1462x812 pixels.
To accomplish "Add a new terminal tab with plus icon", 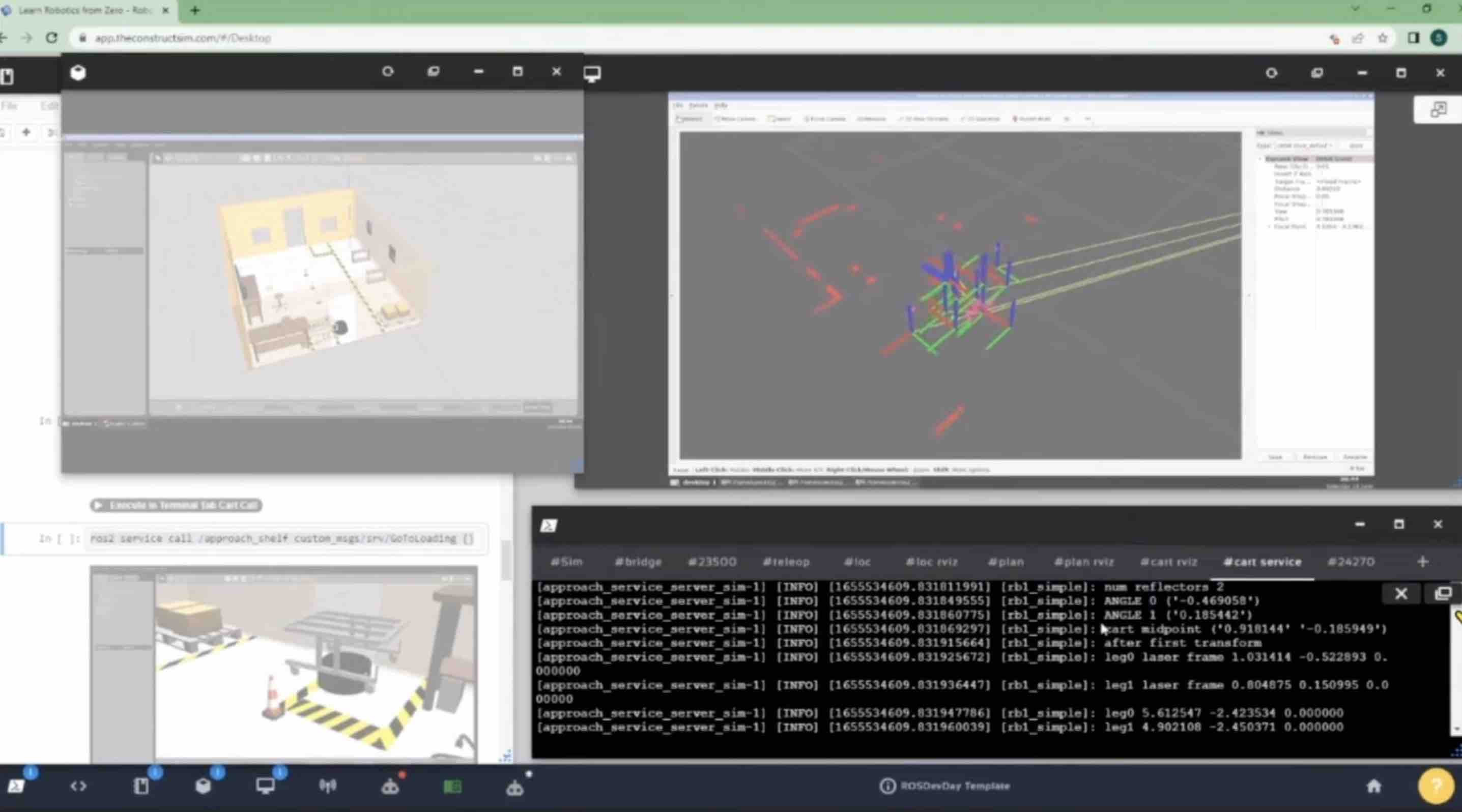I will click(x=1422, y=562).
